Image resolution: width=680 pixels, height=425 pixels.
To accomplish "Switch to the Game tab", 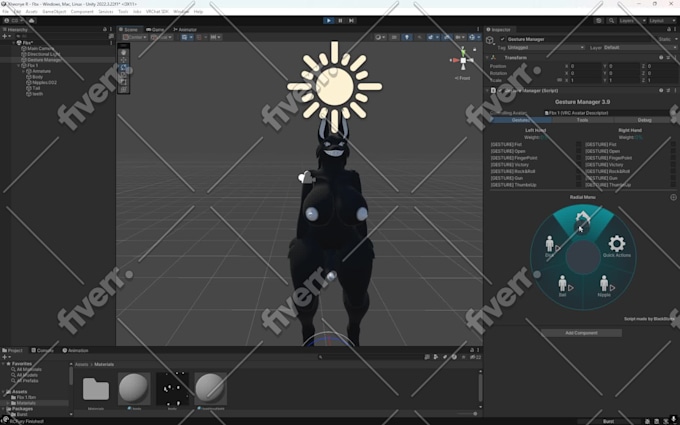I will pyautogui.click(x=155, y=29).
